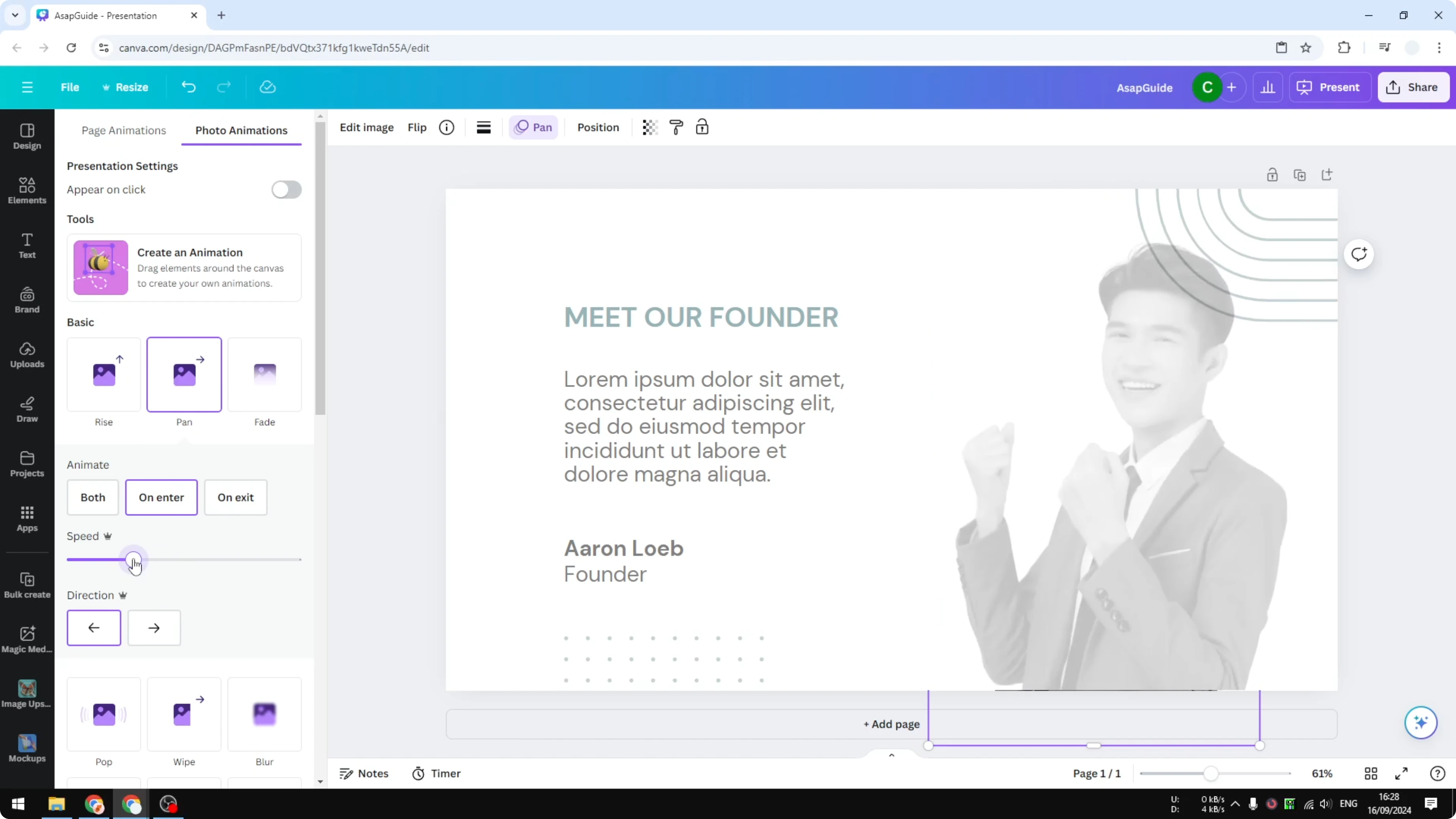Open the Brand sidebar panel

[x=27, y=300]
